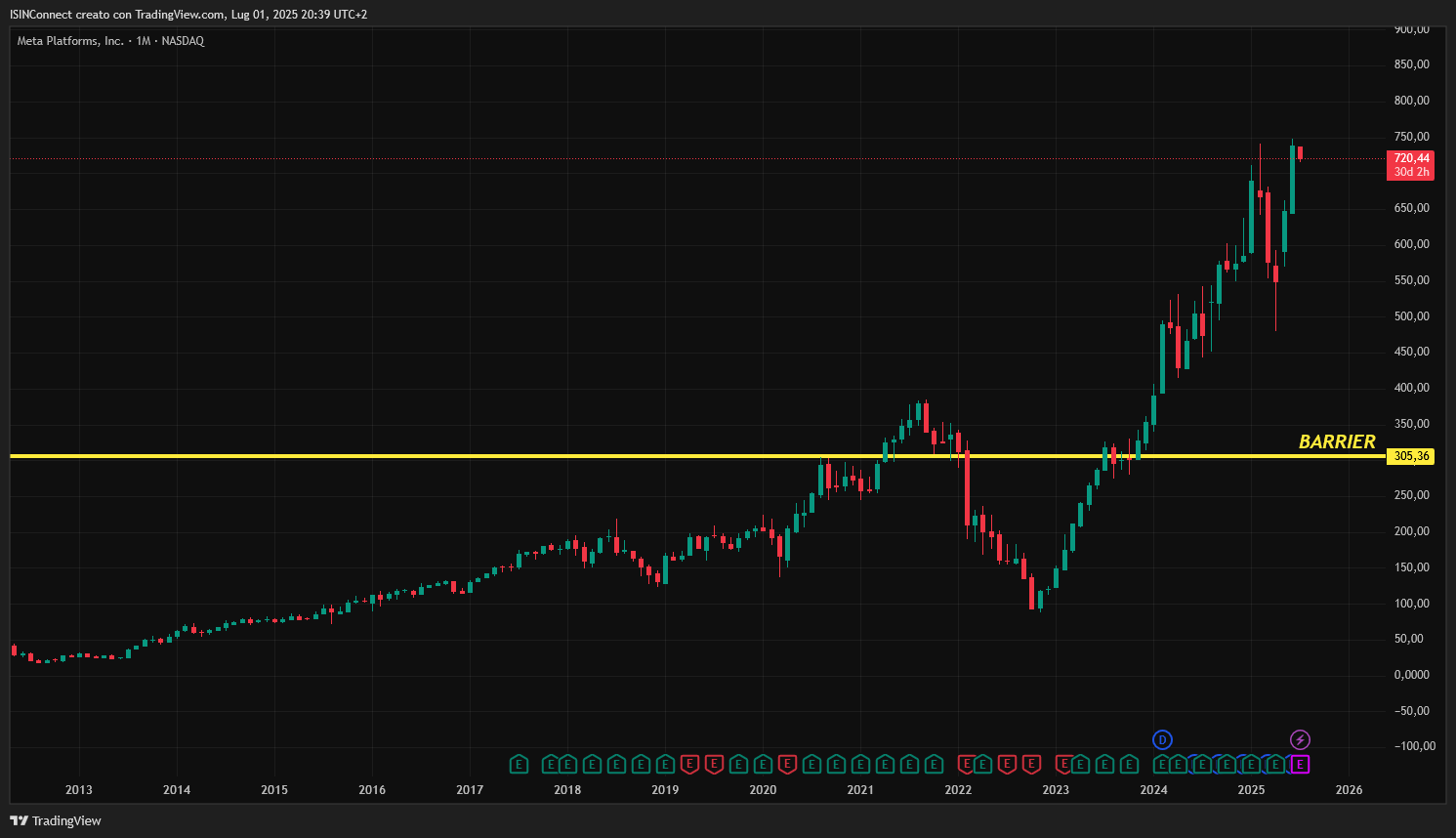Click the 2017 time axis label
Screen dimensions: 1456x838
point(470,790)
